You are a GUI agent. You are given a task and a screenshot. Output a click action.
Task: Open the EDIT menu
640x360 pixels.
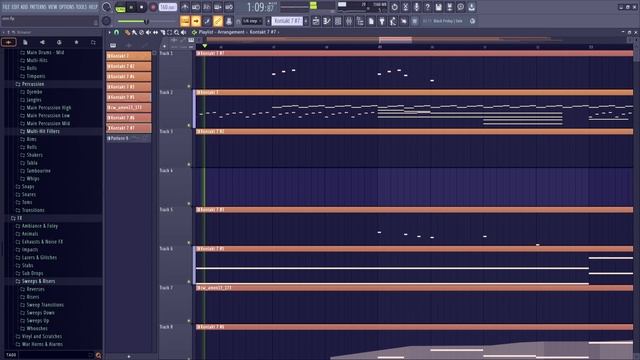pos(15,7)
